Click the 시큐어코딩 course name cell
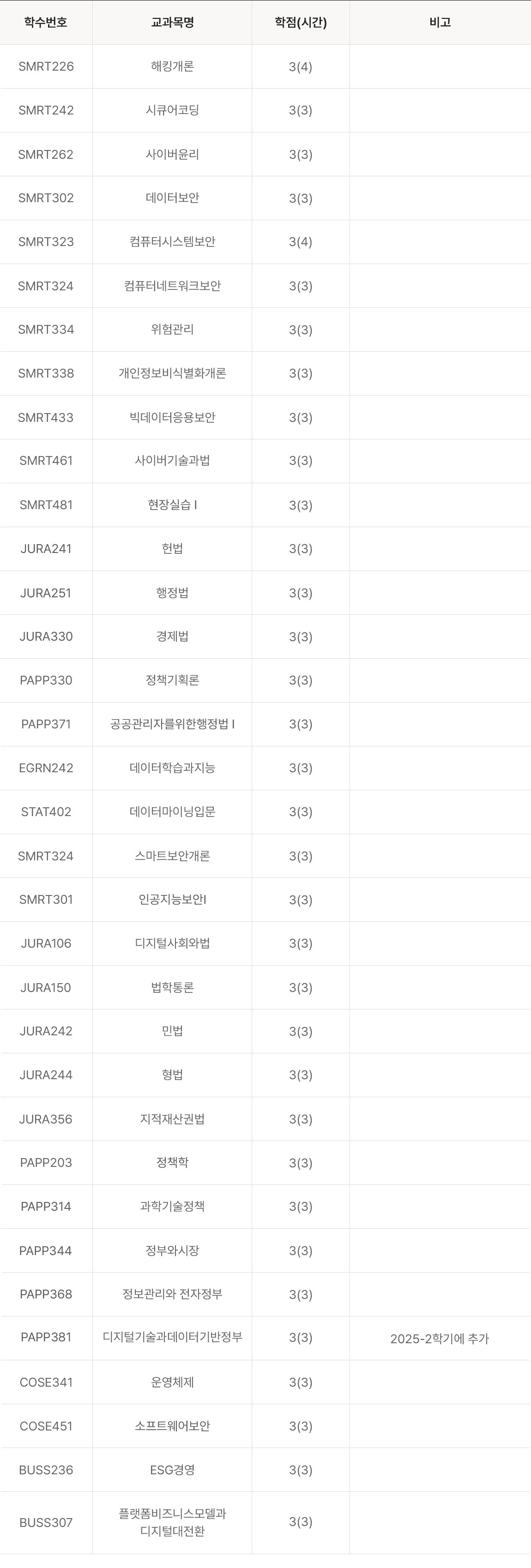The width and height of the screenshot is (531, 1568). pos(172,110)
